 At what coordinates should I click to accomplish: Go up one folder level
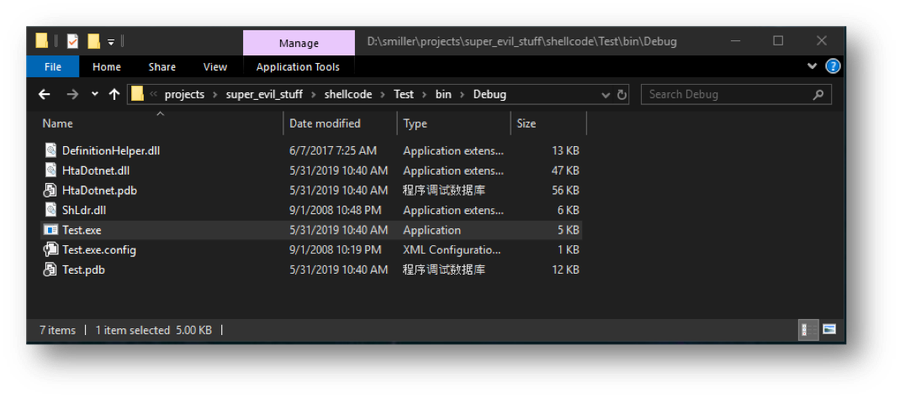[x=114, y=94]
